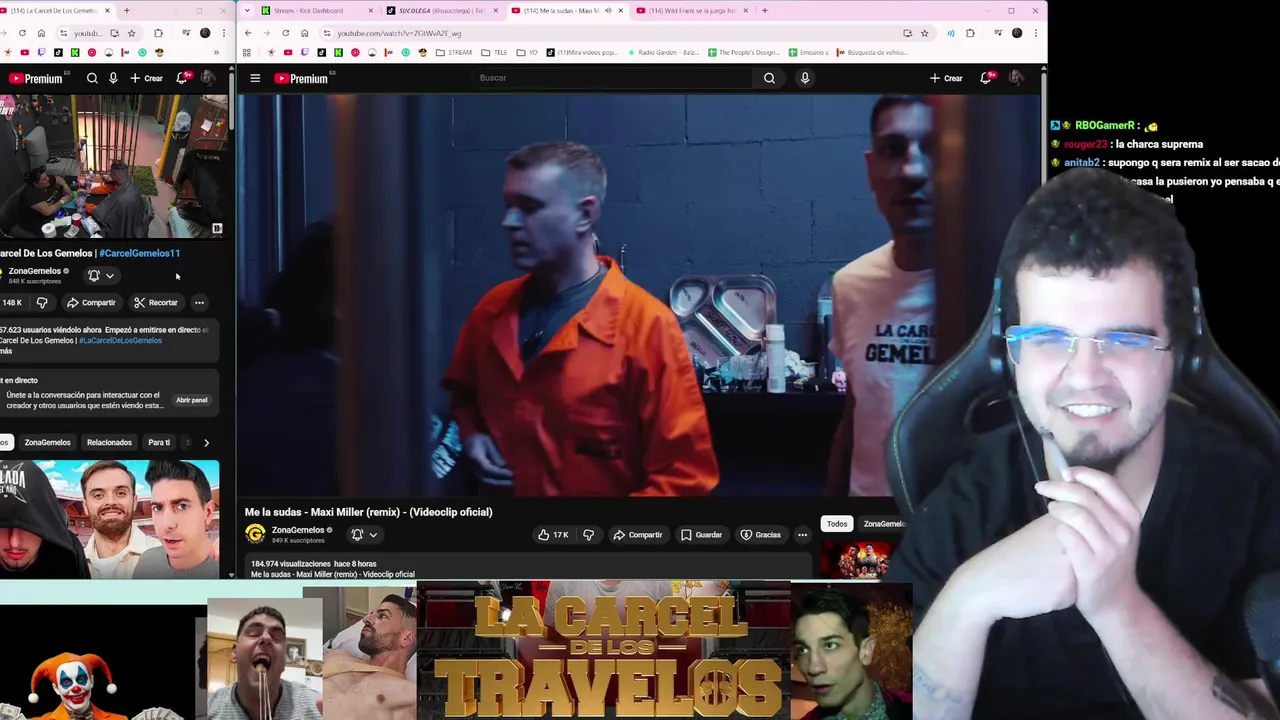Dislike the live stream in left window
Image resolution: width=1280 pixels, height=720 pixels.
(x=42, y=303)
